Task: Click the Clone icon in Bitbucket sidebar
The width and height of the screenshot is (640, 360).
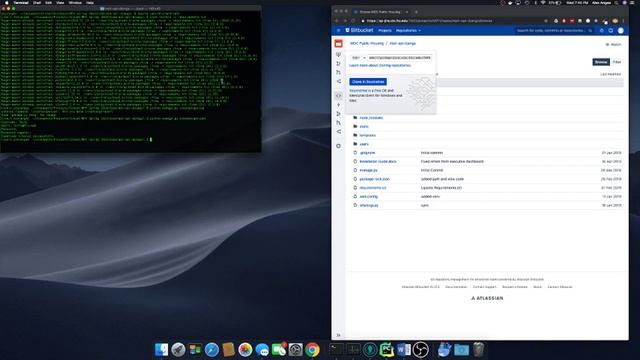Action: (338, 54)
